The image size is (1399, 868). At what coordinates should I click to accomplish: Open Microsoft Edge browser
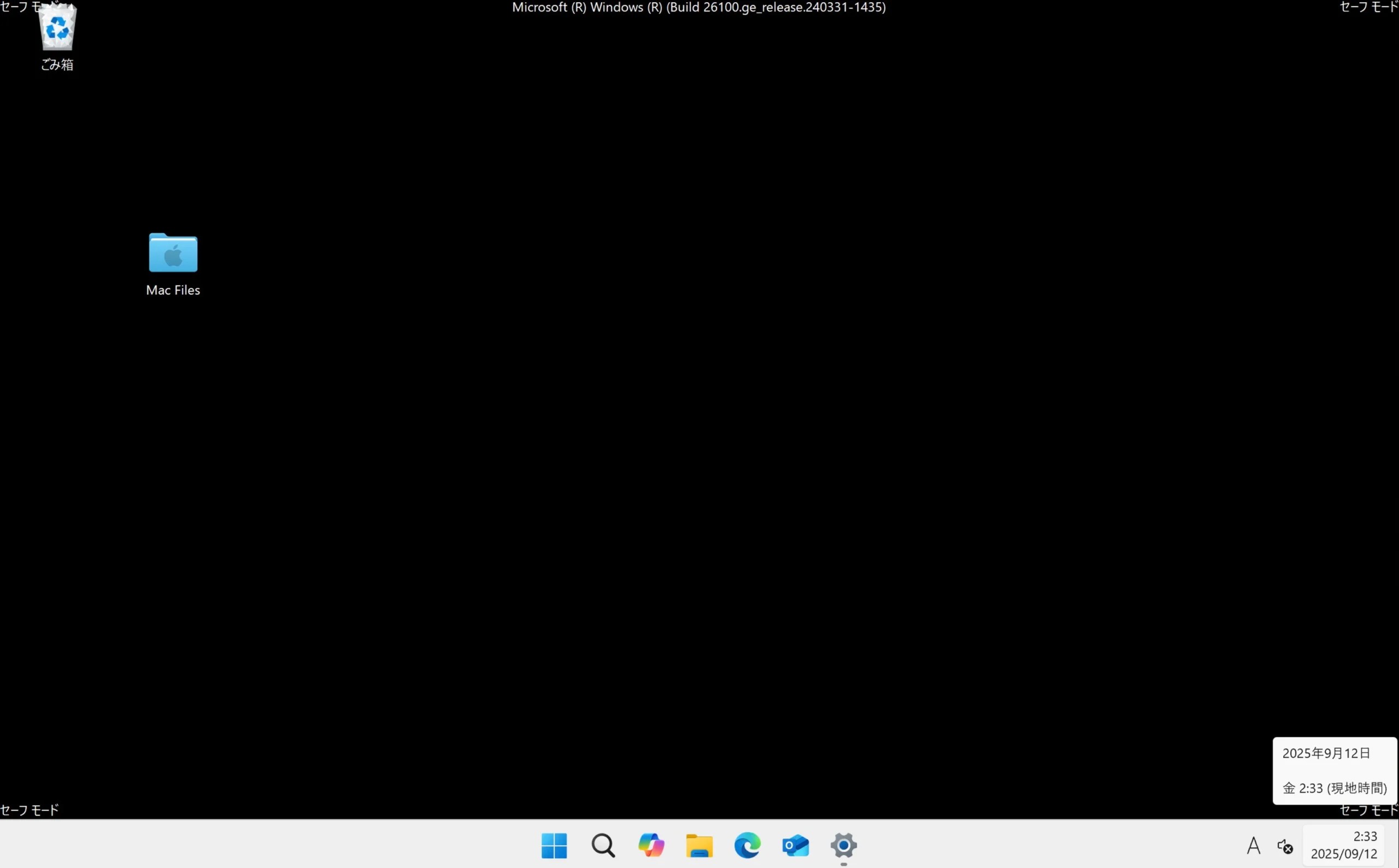click(747, 846)
